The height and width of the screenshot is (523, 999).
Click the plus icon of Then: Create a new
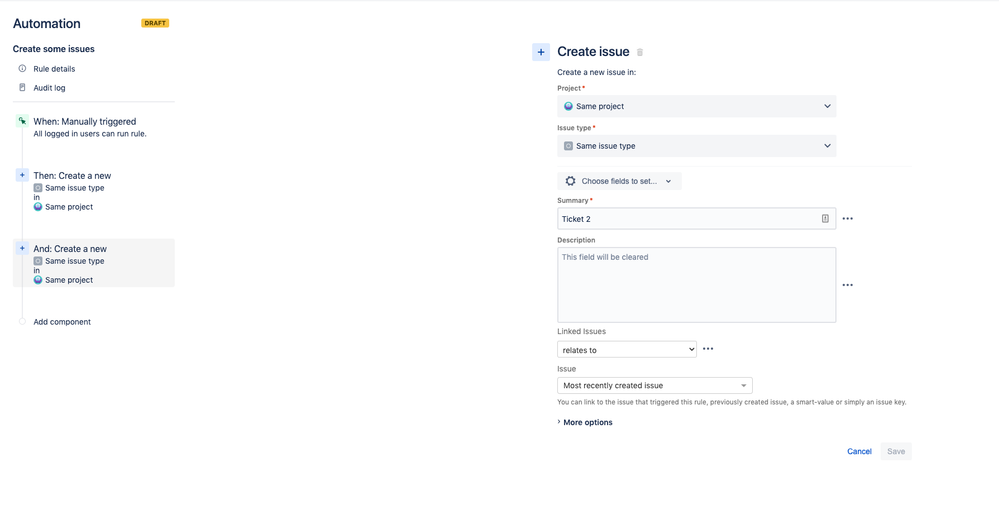[x=22, y=175]
